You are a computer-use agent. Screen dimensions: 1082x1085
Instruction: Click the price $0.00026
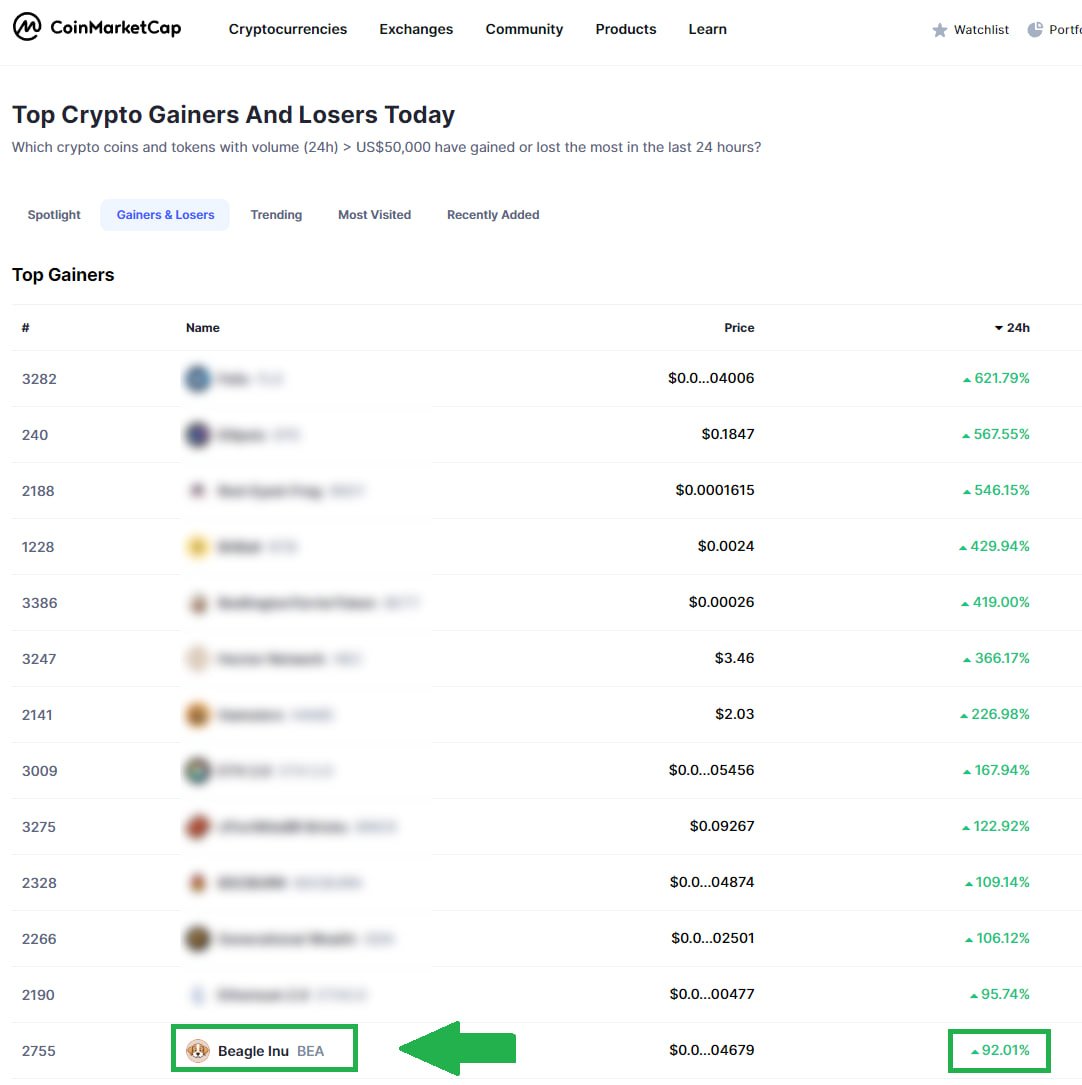[x=721, y=602]
